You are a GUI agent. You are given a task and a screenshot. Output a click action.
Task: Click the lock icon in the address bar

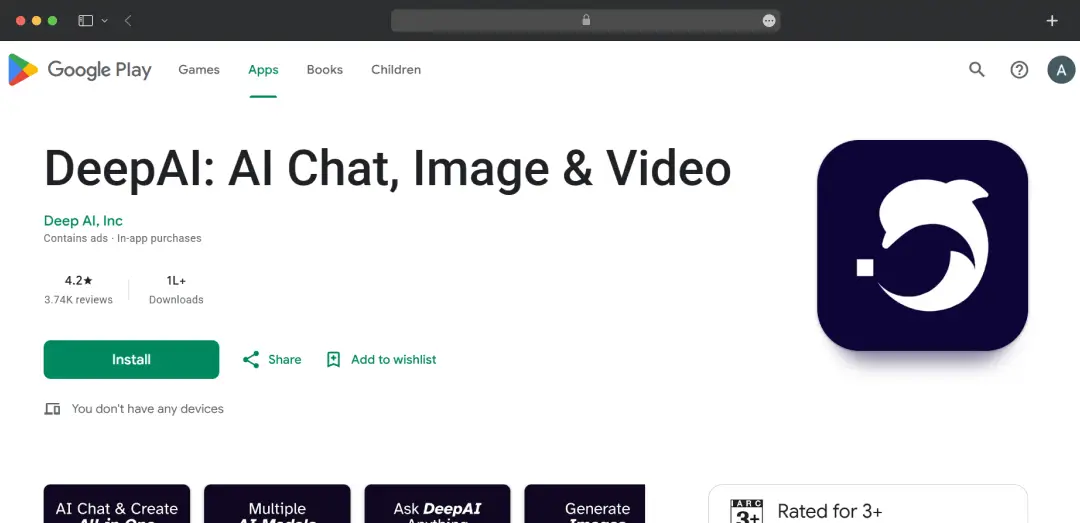click(x=586, y=21)
